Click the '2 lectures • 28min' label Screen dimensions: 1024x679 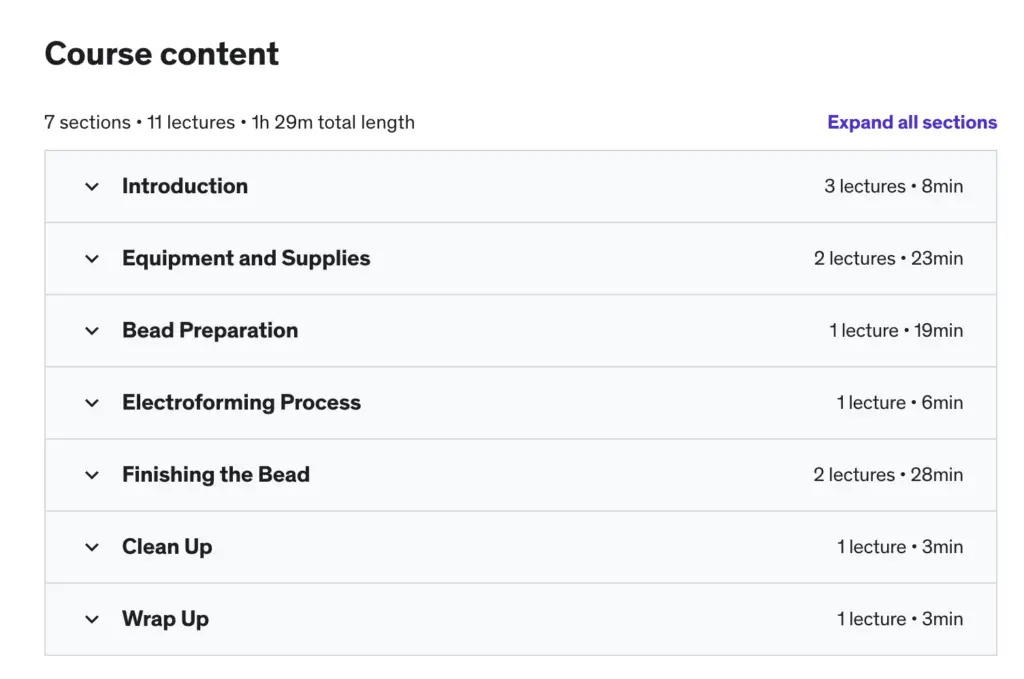coord(888,474)
